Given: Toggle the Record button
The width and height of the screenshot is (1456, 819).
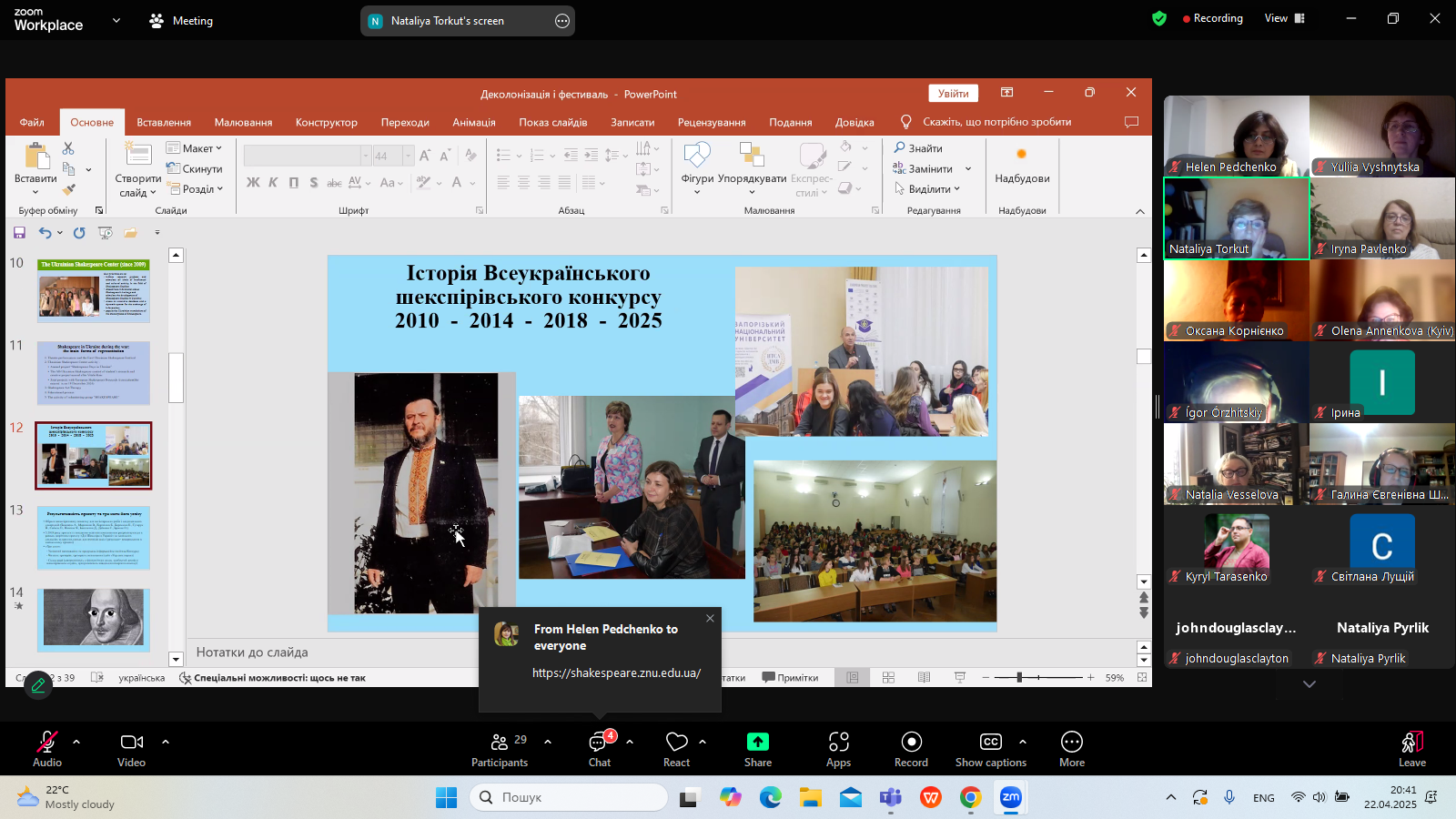Looking at the screenshot, I should 911,743.
